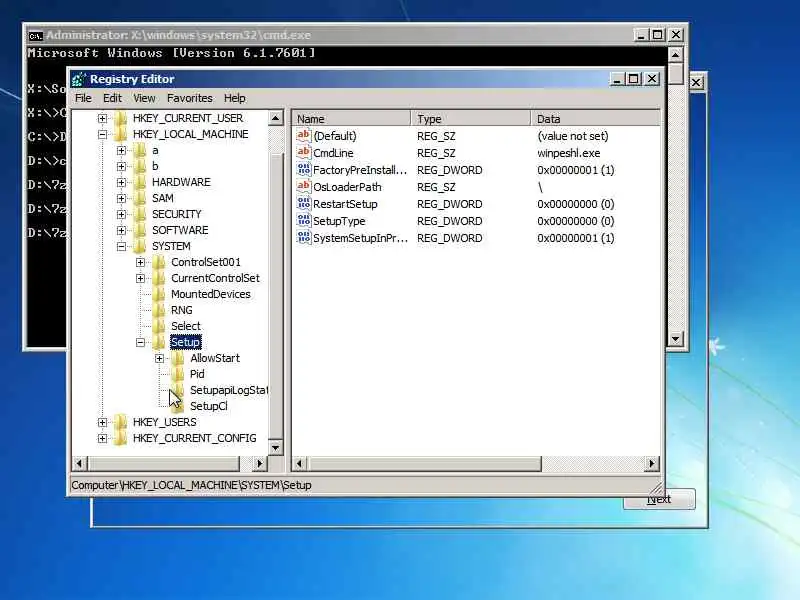Click the tree pane scroll right arrow

pos(259,463)
